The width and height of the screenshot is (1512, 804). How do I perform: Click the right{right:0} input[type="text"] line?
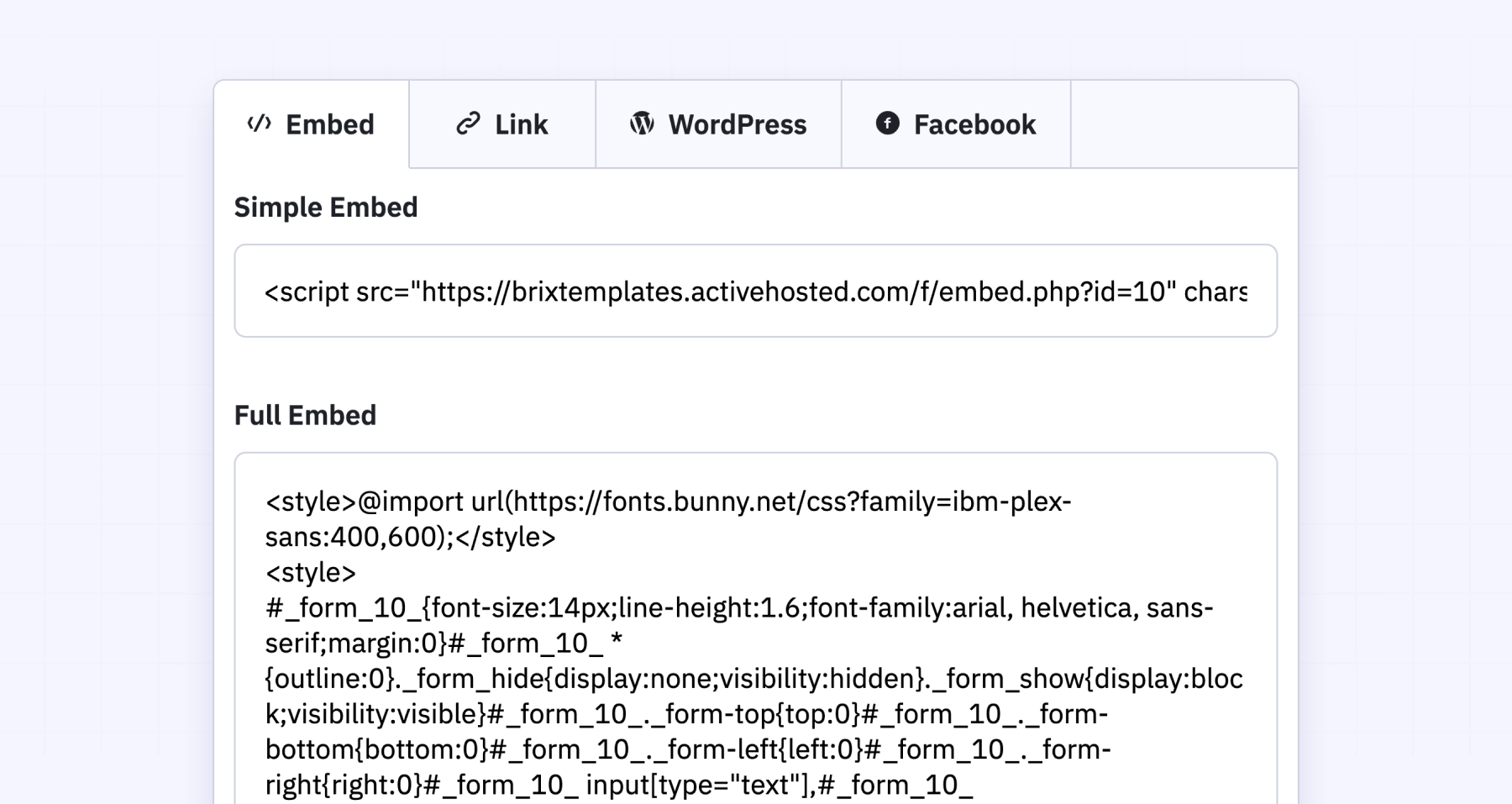point(619,784)
